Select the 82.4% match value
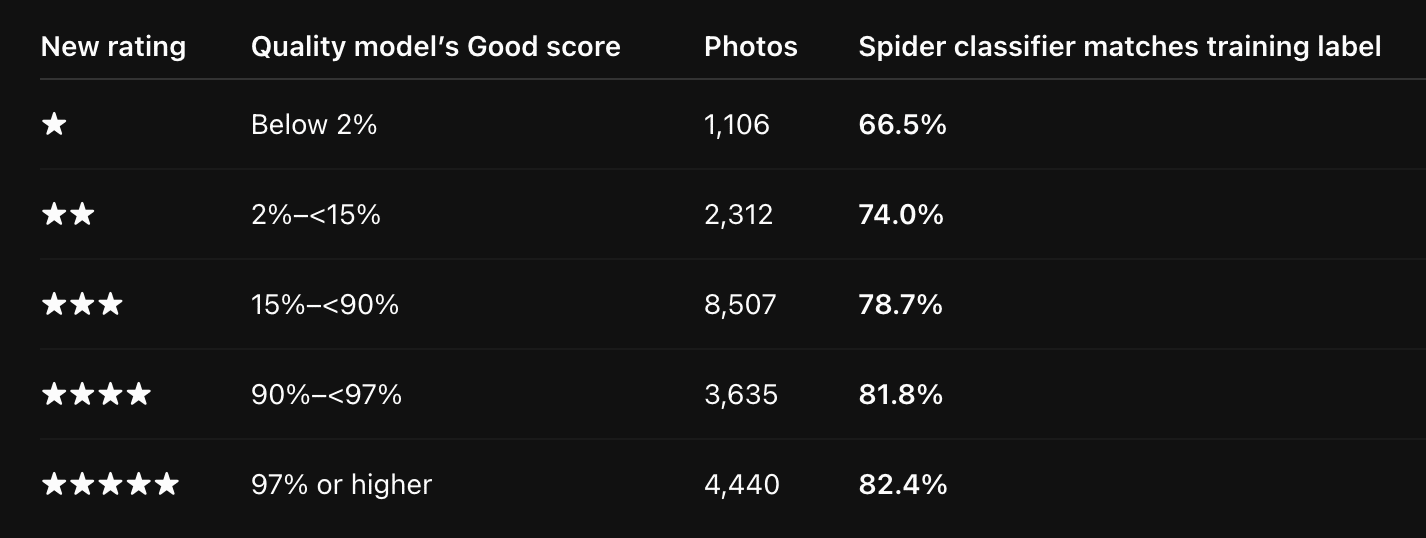 (902, 485)
